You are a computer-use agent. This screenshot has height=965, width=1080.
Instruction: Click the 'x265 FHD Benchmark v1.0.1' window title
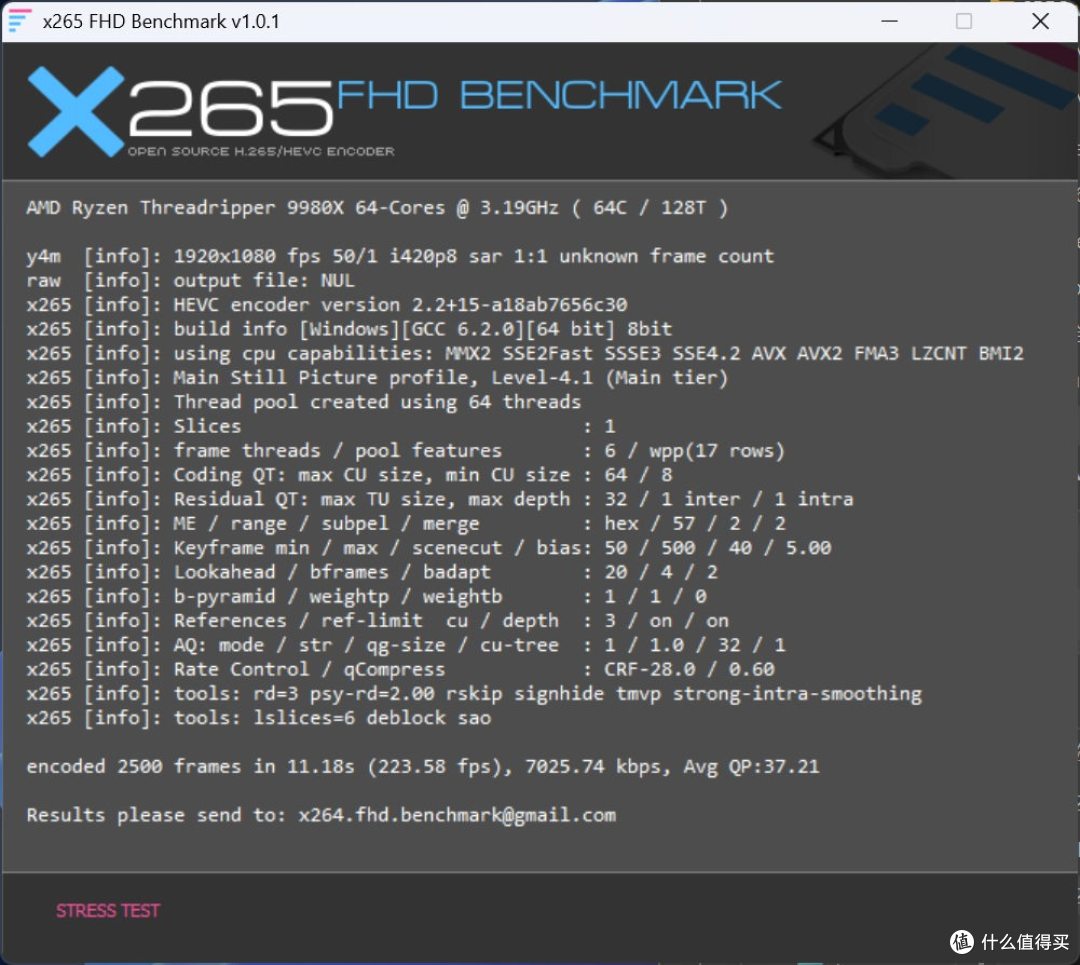(x=161, y=21)
